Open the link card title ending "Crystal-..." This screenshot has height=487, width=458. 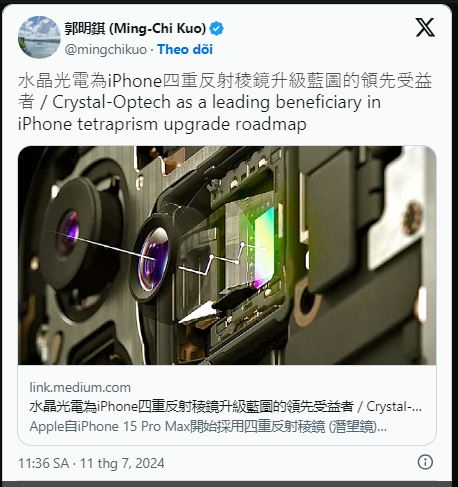coord(226,407)
